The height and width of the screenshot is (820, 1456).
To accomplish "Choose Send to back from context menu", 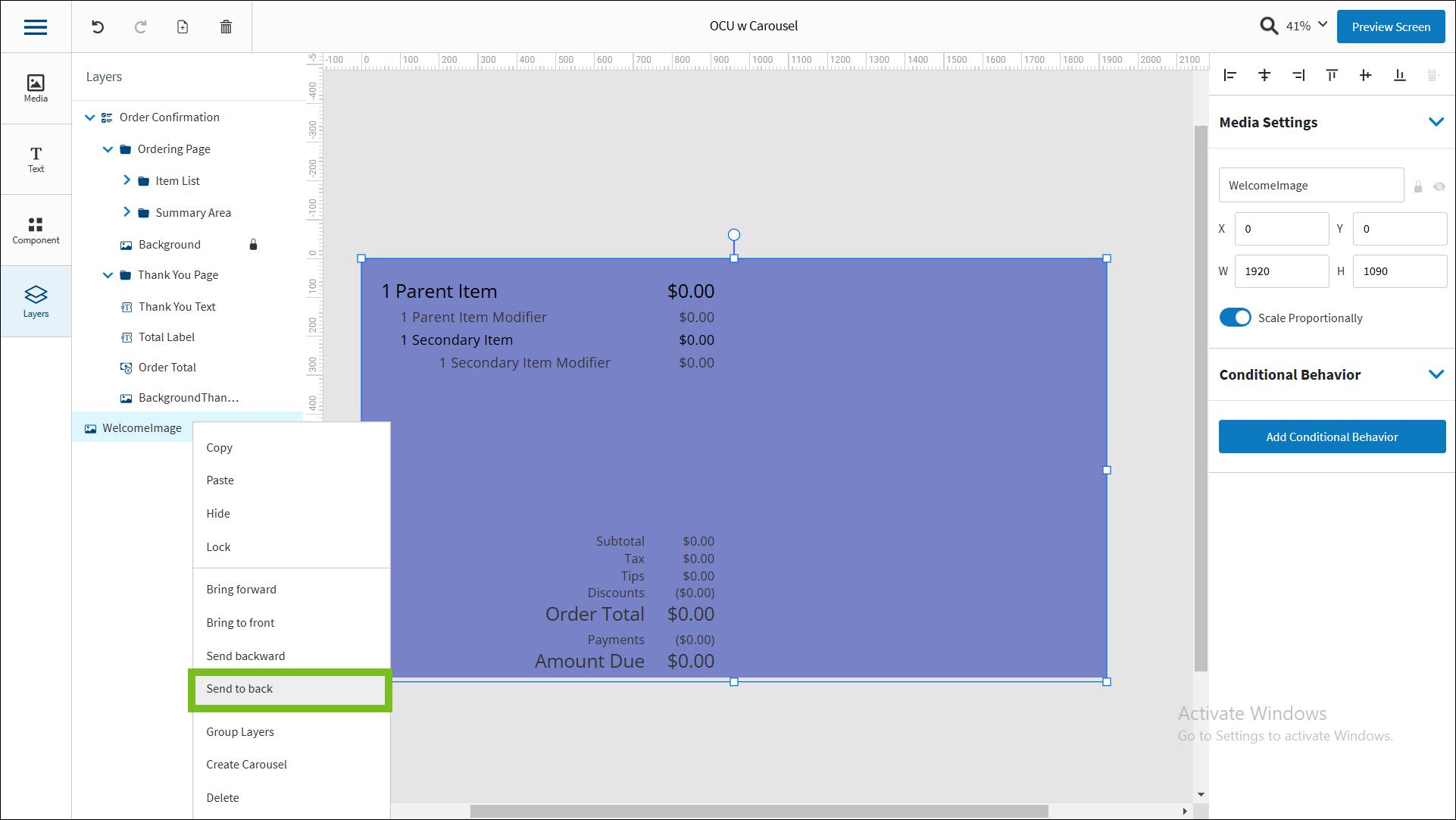I will point(239,689).
